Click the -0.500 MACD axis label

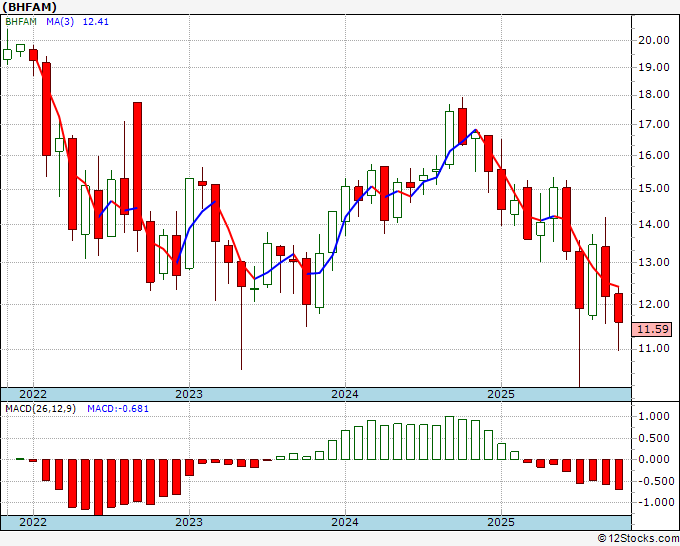(x=654, y=481)
